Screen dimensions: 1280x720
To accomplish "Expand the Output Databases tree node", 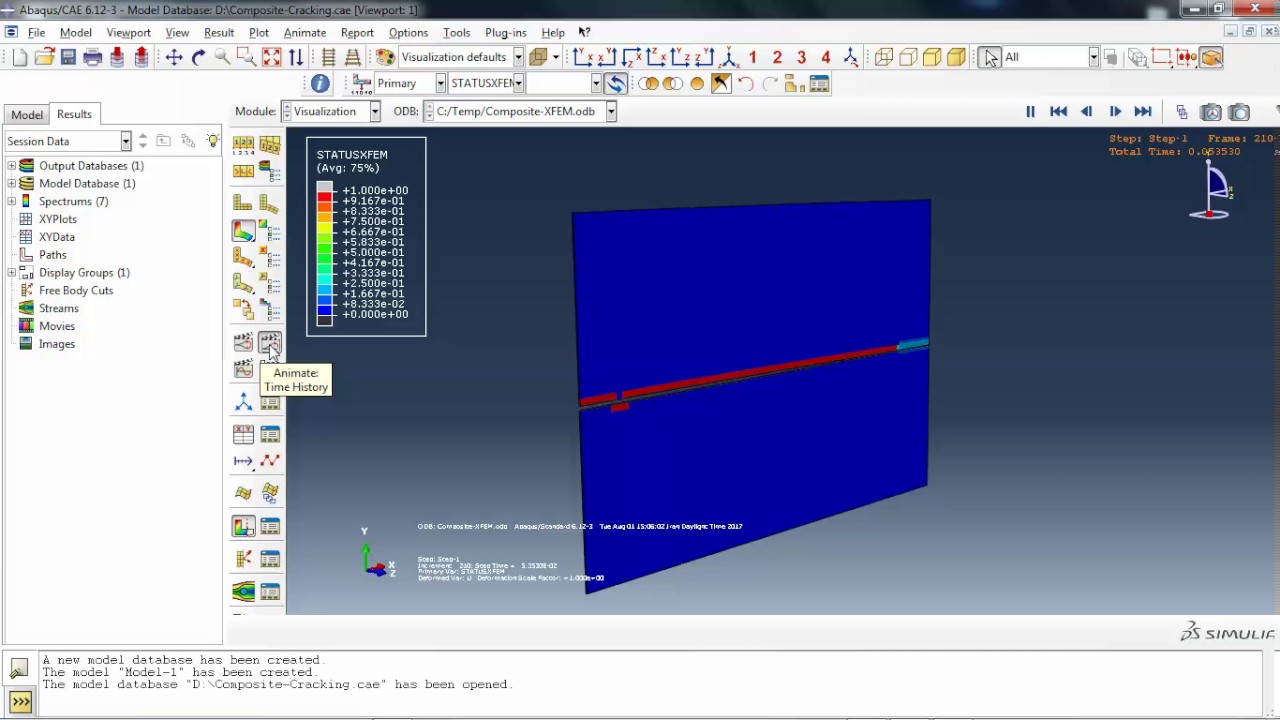I will 12,166.
